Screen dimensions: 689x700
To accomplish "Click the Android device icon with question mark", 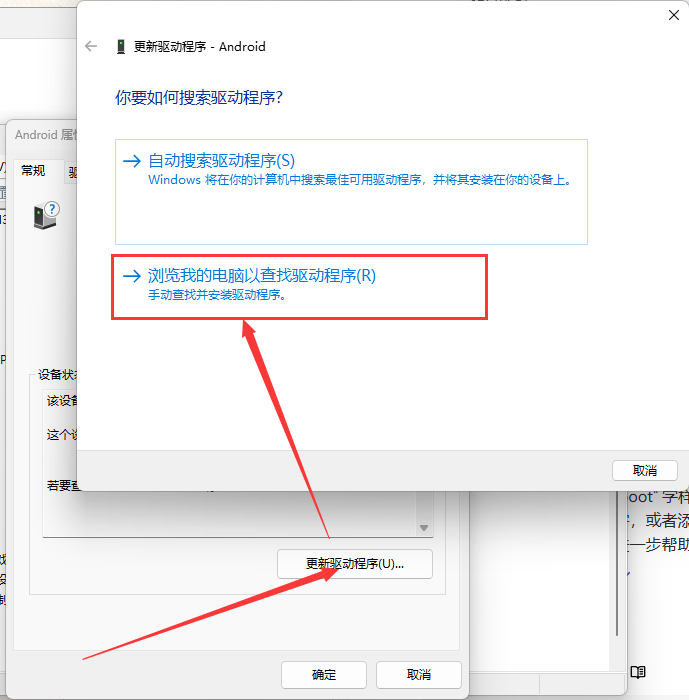I will click(x=46, y=215).
